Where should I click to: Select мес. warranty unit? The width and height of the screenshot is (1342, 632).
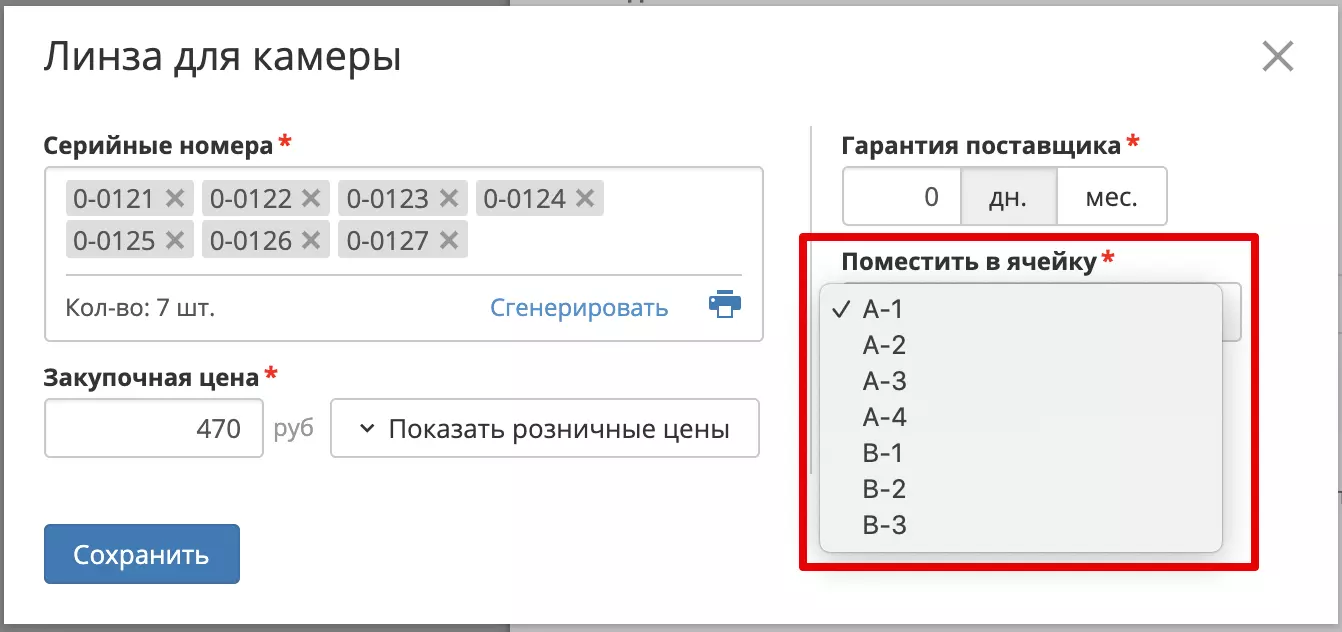point(1112,196)
